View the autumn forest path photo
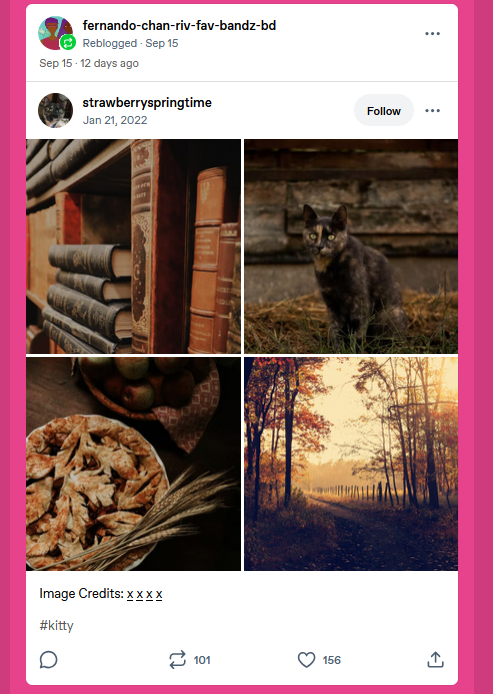Viewport: 493px width, 694px height. (x=351, y=464)
